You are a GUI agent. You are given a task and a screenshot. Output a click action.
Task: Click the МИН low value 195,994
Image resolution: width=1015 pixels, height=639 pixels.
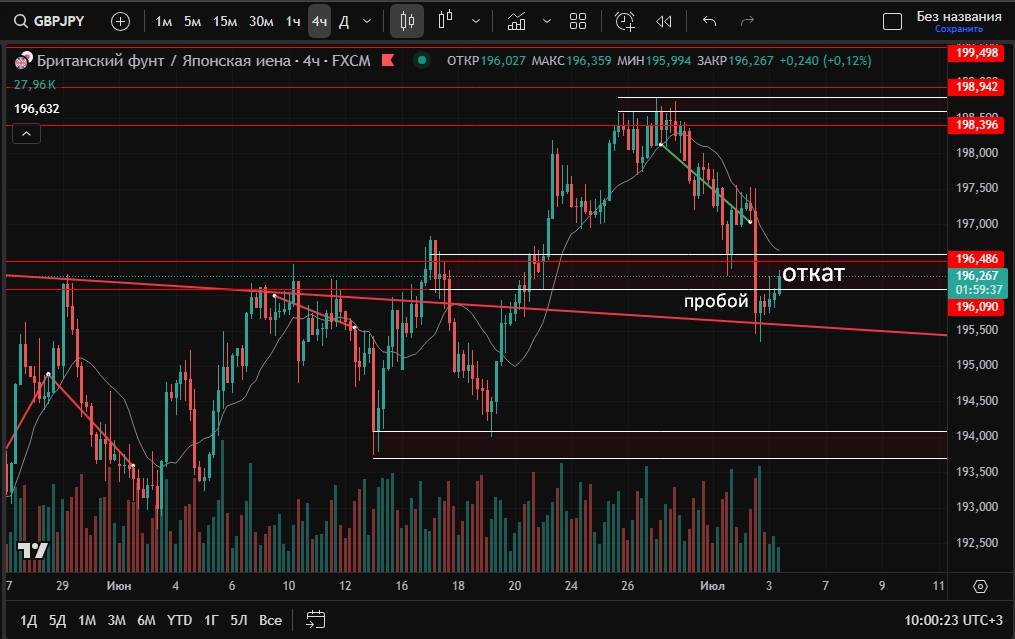point(668,61)
